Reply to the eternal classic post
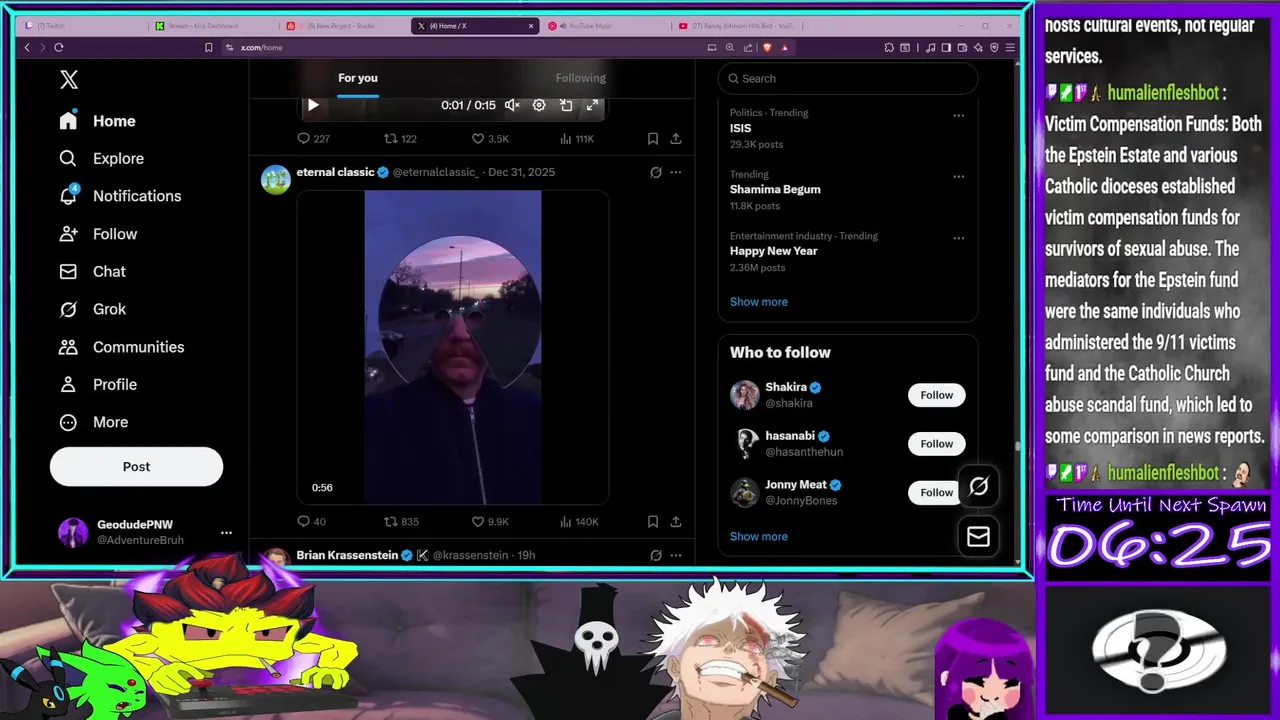Image resolution: width=1280 pixels, height=720 pixels. (312, 522)
